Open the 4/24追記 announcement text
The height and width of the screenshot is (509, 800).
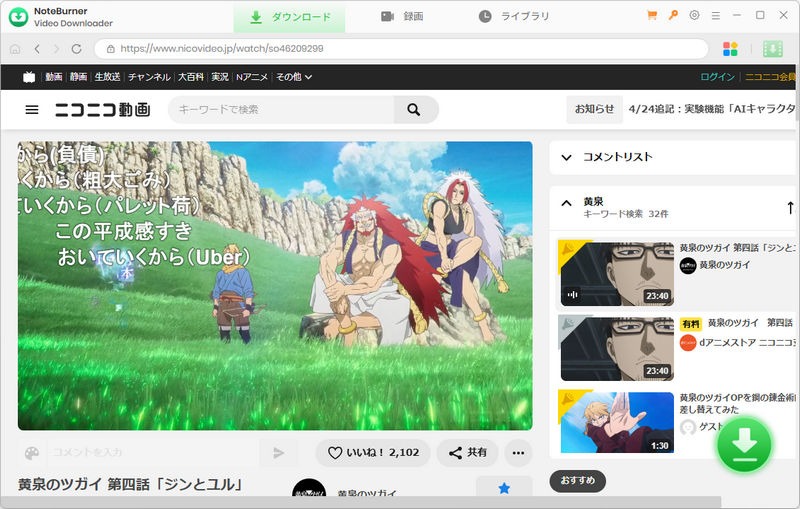tap(712, 109)
